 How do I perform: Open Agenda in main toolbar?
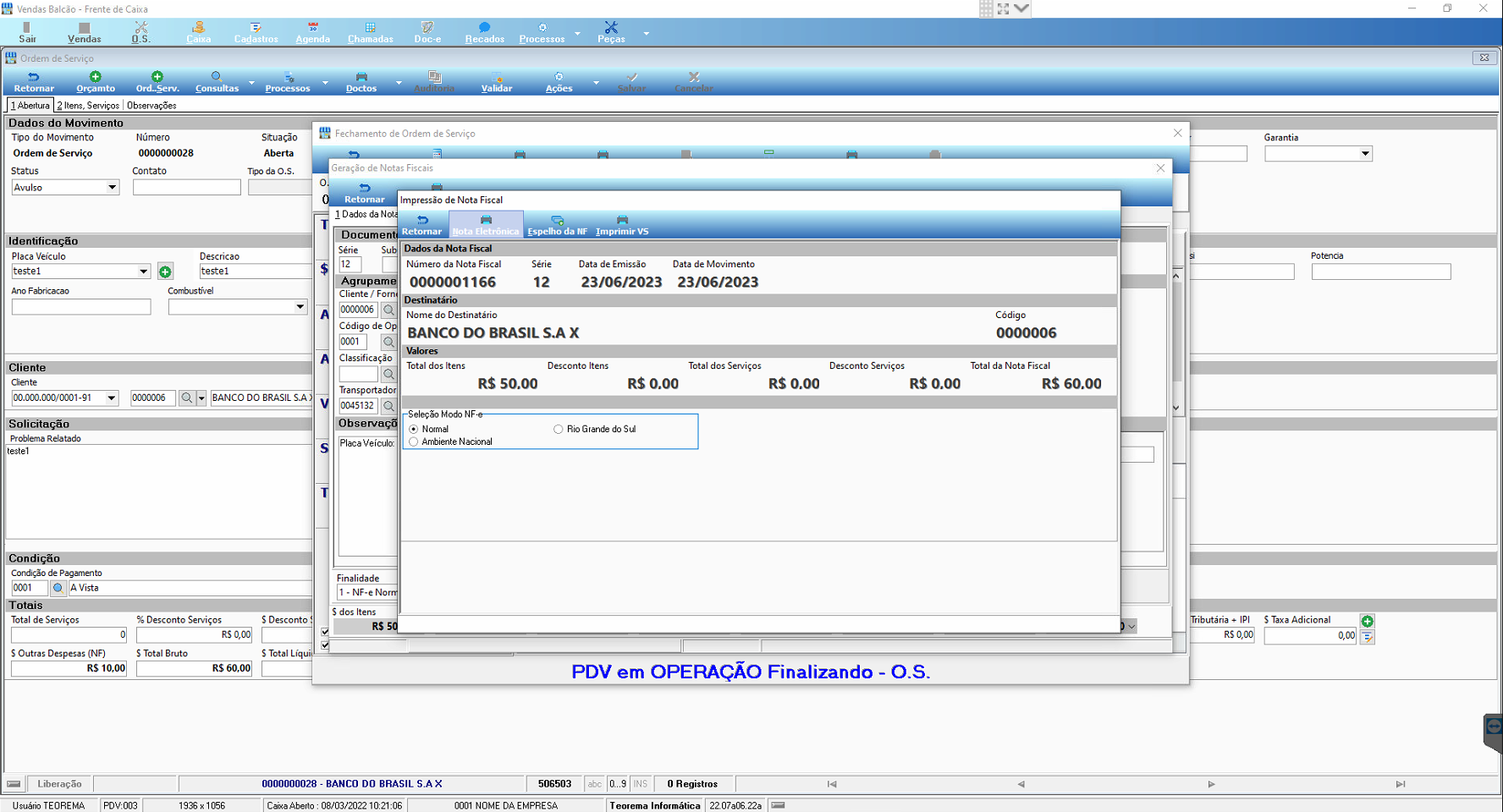312,32
